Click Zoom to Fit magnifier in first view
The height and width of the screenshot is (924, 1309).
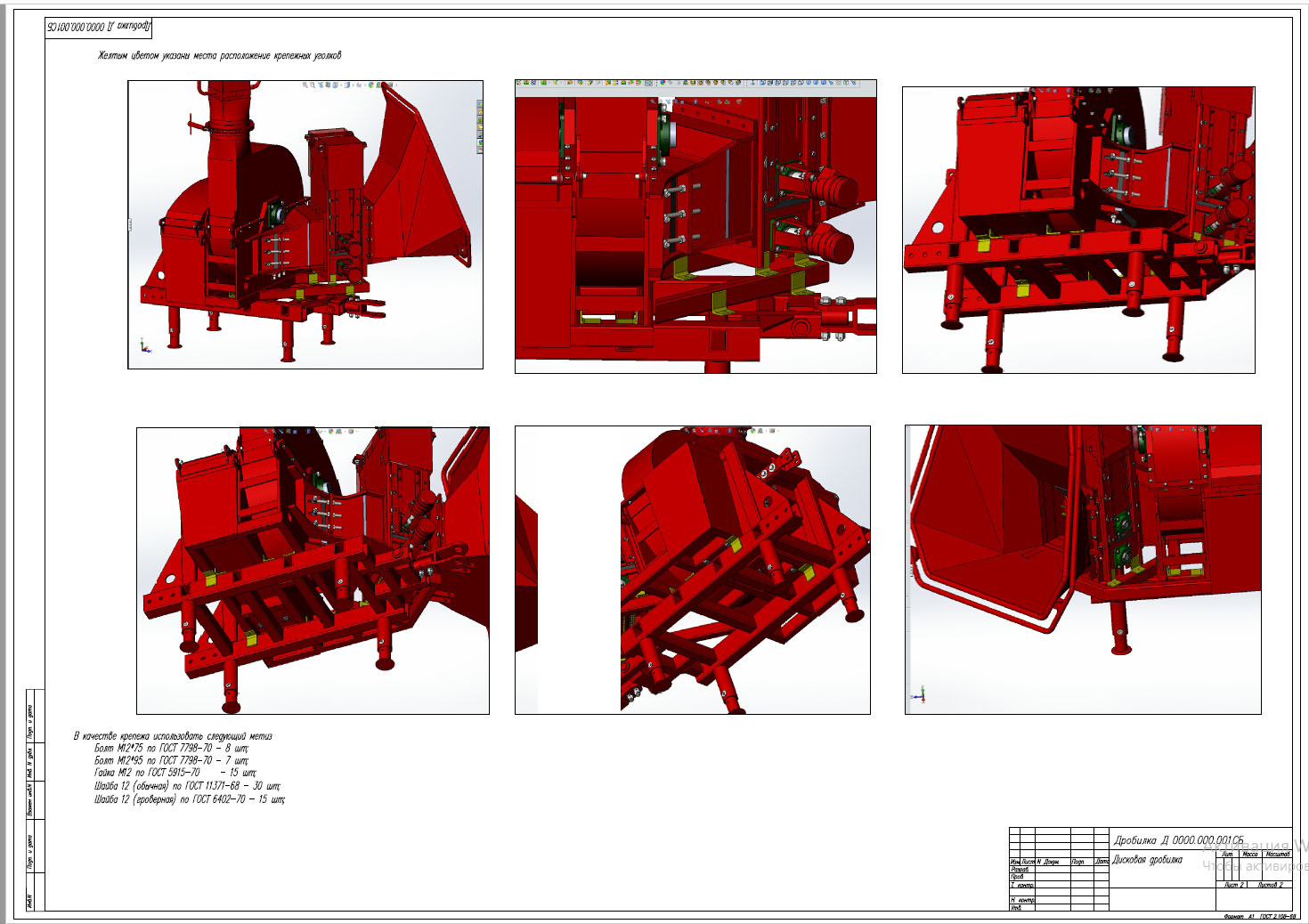tap(305, 85)
